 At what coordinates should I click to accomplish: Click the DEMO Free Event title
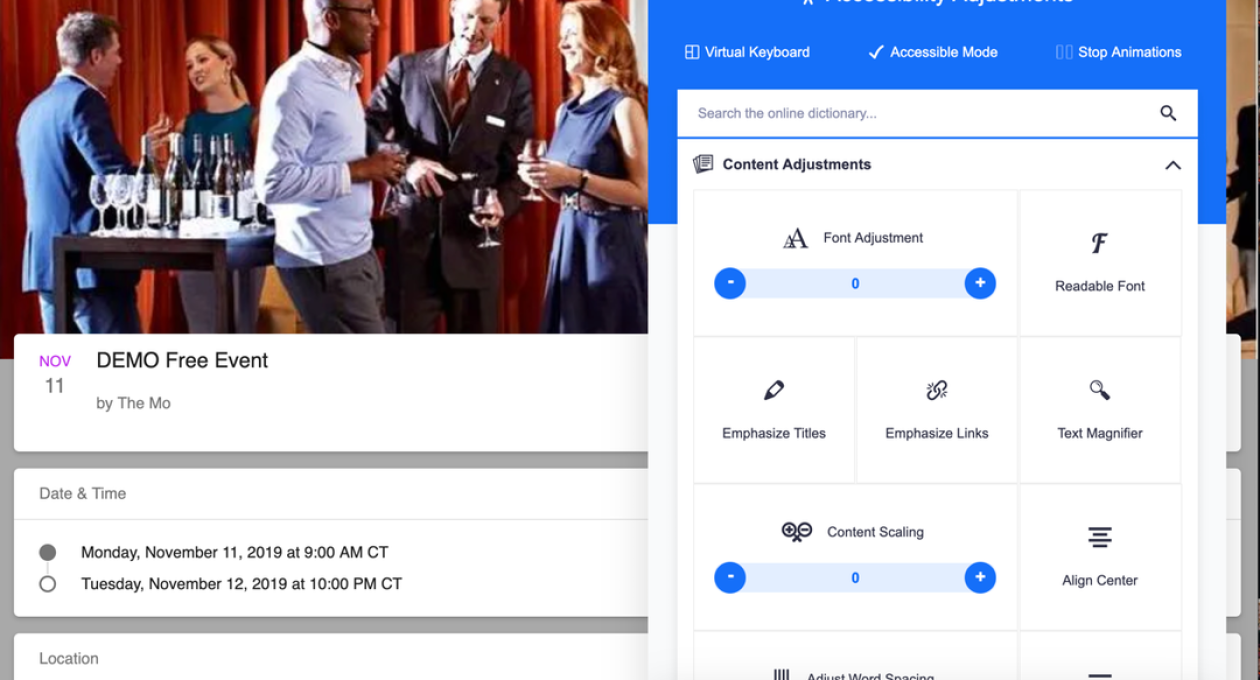(x=182, y=361)
